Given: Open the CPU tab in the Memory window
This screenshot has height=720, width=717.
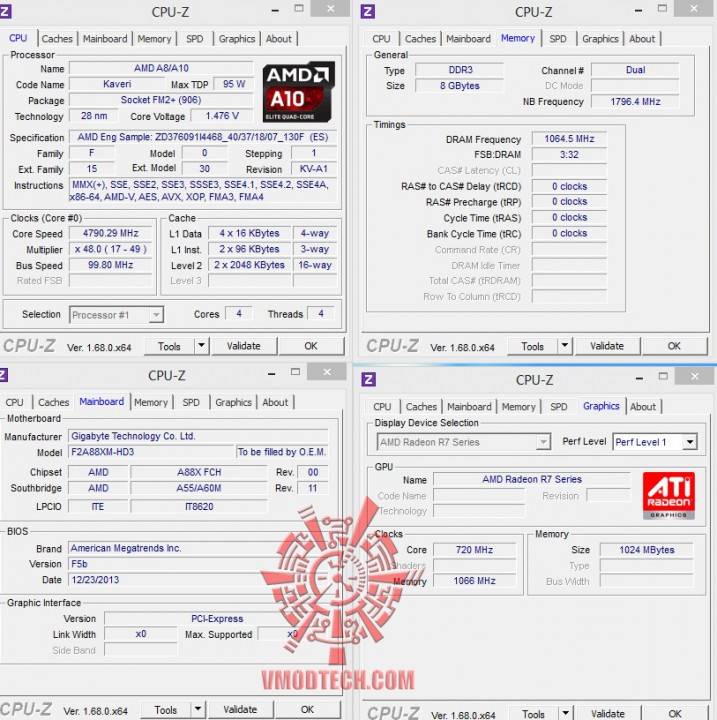Looking at the screenshot, I should pyautogui.click(x=381, y=39).
